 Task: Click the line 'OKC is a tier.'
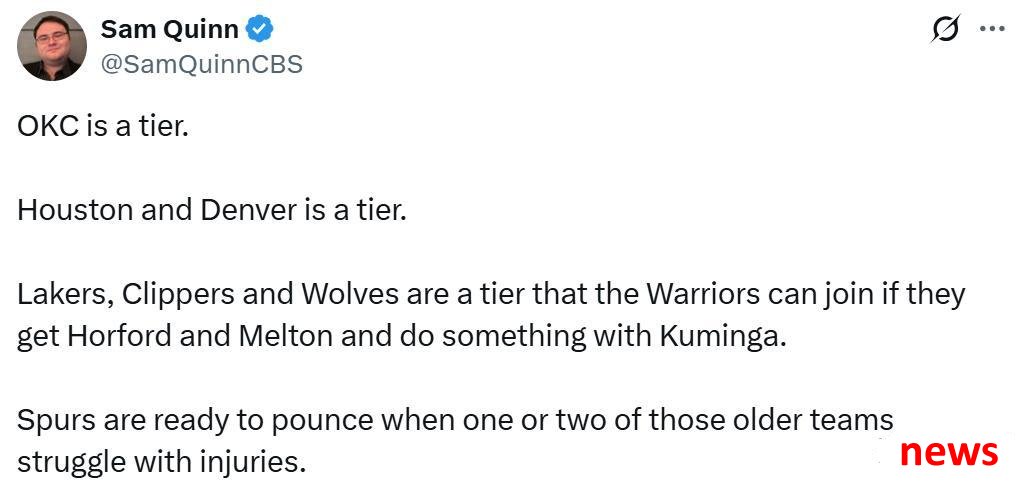tap(103, 127)
